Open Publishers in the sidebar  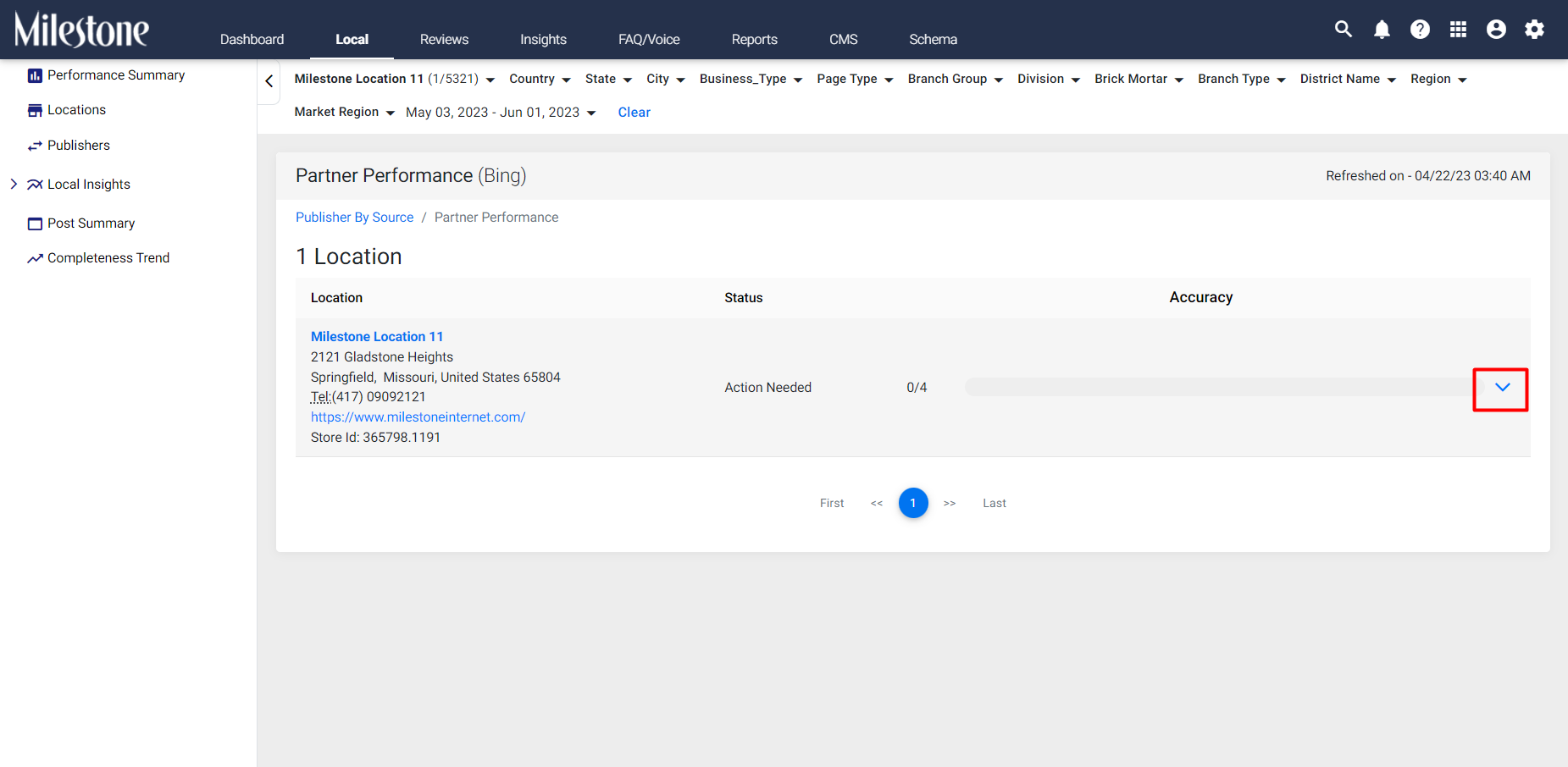pyautogui.click(x=79, y=146)
